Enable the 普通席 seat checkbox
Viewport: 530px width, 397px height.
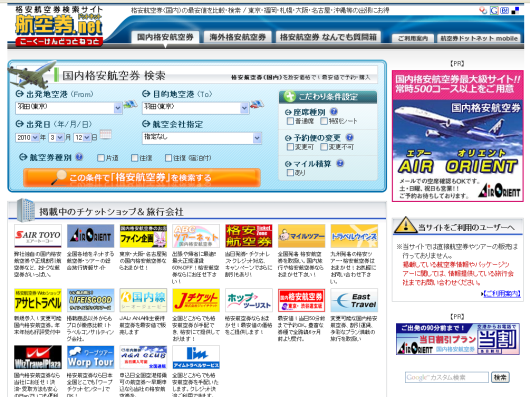pyautogui.click(x=290, y=121)
